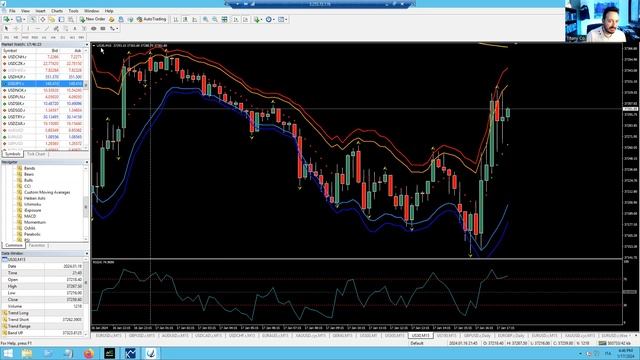Toggle the Navigator panel toolbar icon
The image size is (640, 360).
(52, 19)
